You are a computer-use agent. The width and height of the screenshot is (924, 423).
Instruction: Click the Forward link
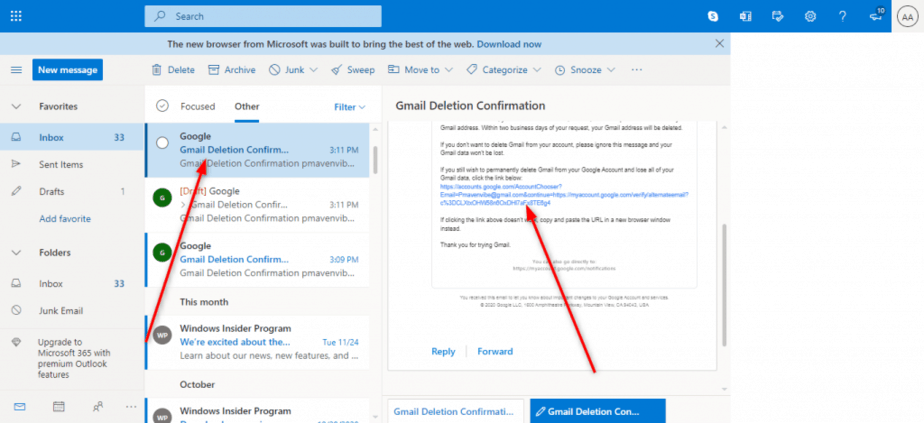tap(495, 352)
